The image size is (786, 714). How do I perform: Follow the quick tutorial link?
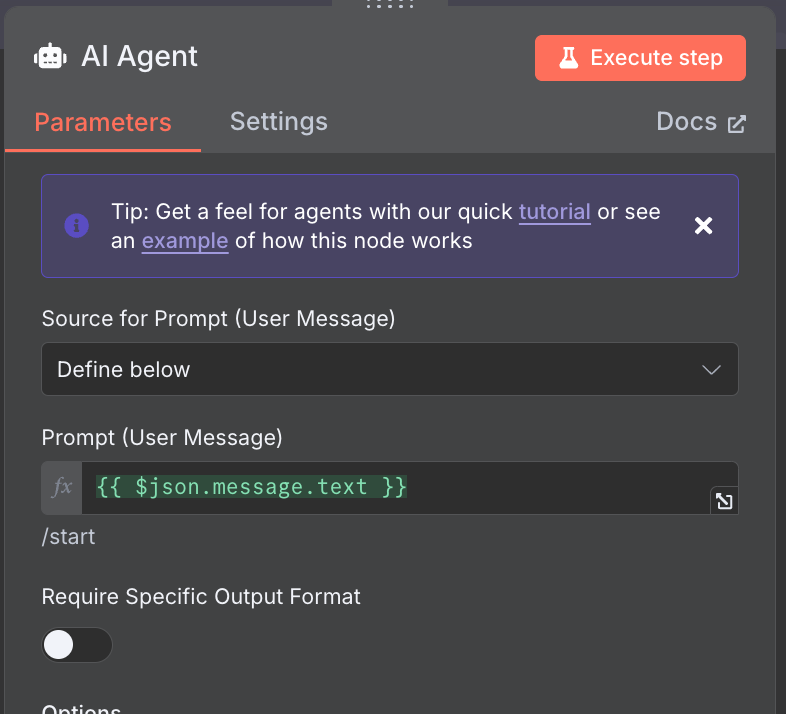point(554,212)
